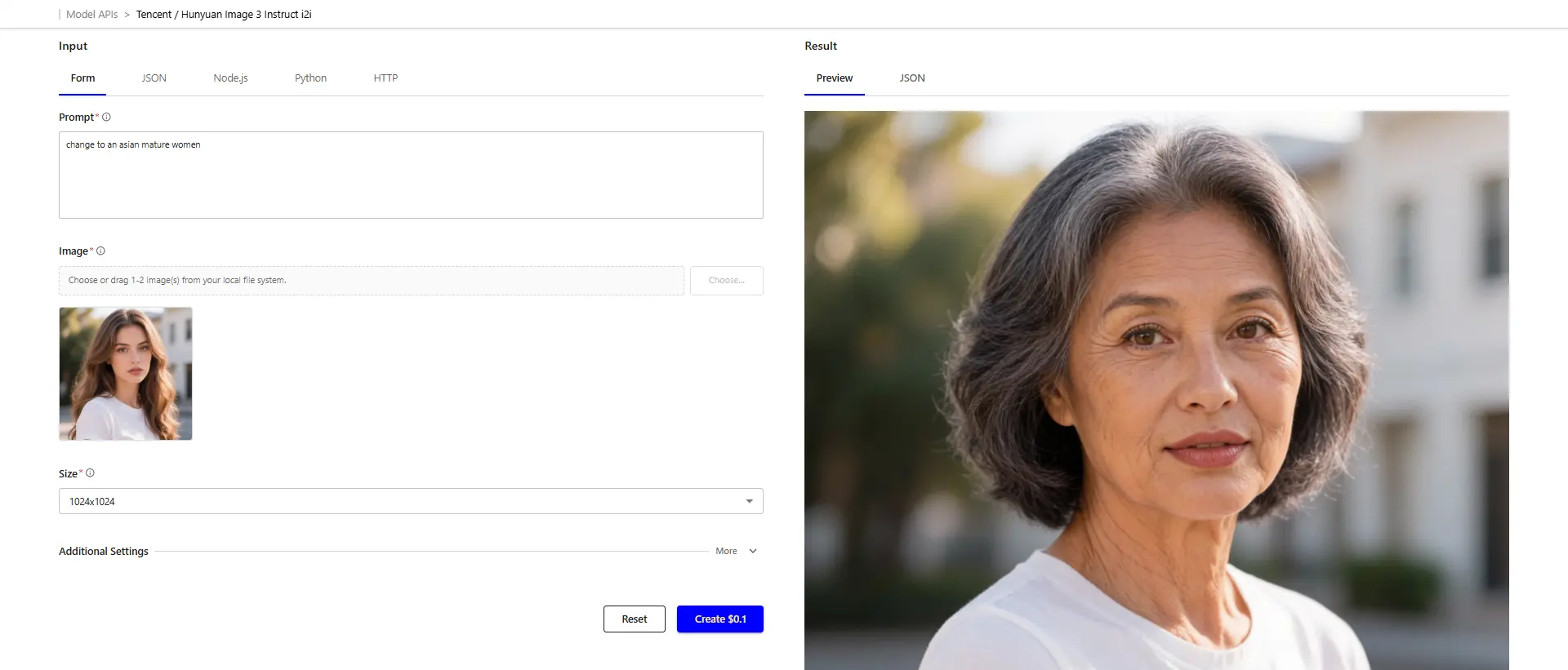The image size is (1568, 670).
Task: Expand Additional Settings with the More chevron
Action: point(752,552)
